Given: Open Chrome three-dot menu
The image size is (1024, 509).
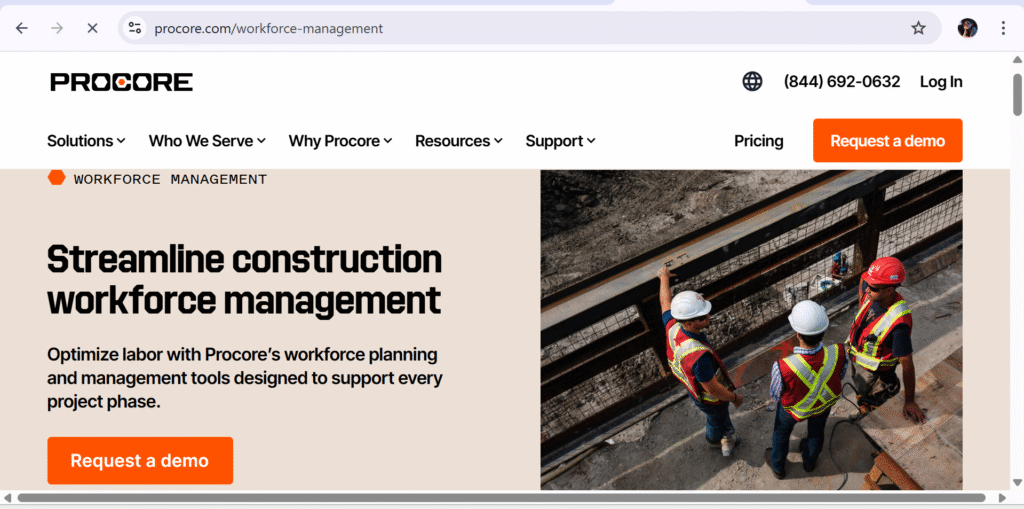Looking at the screenshot, I should pos(1003,28).
